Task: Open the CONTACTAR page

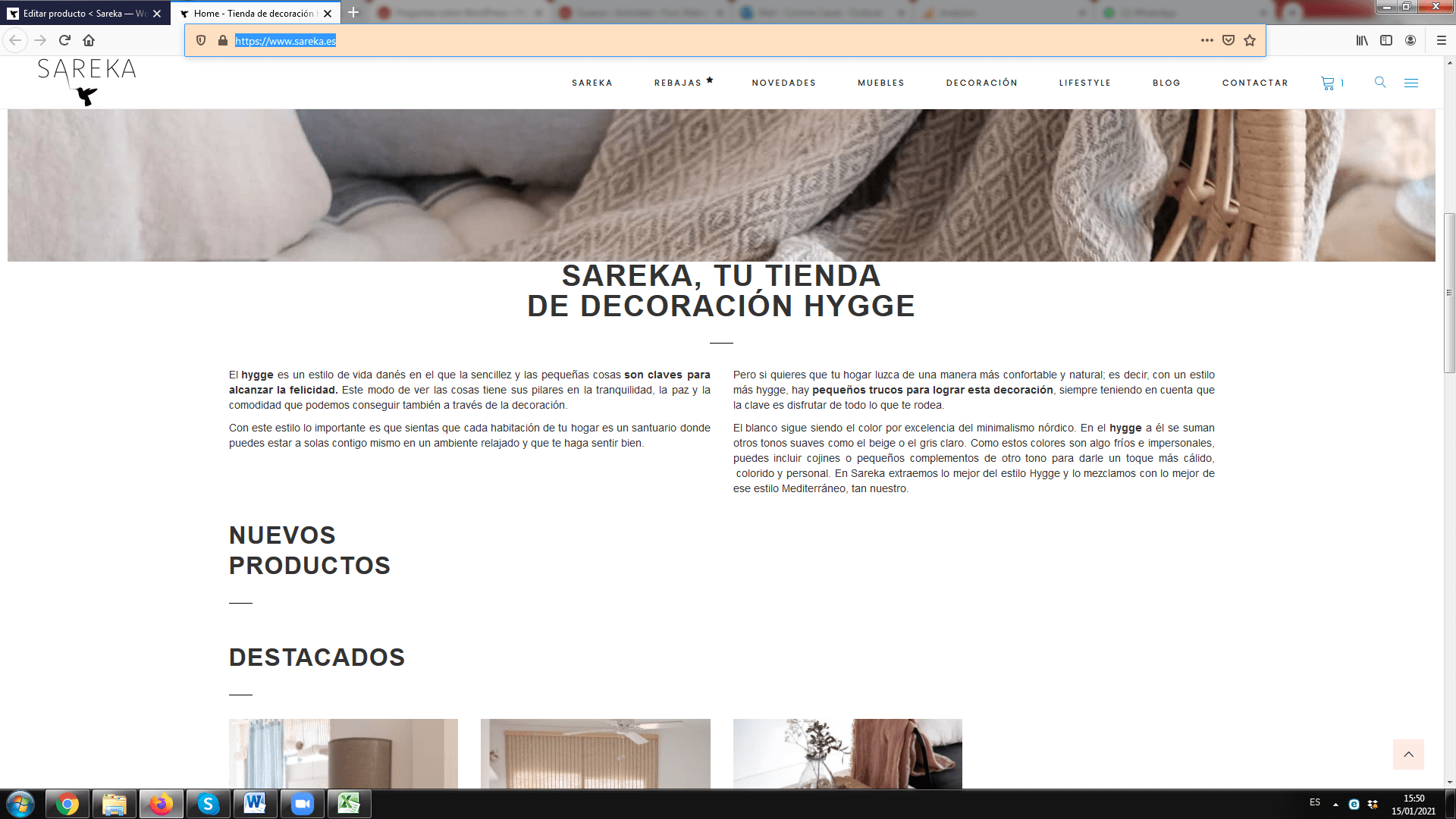Action: click(1255, 83)
